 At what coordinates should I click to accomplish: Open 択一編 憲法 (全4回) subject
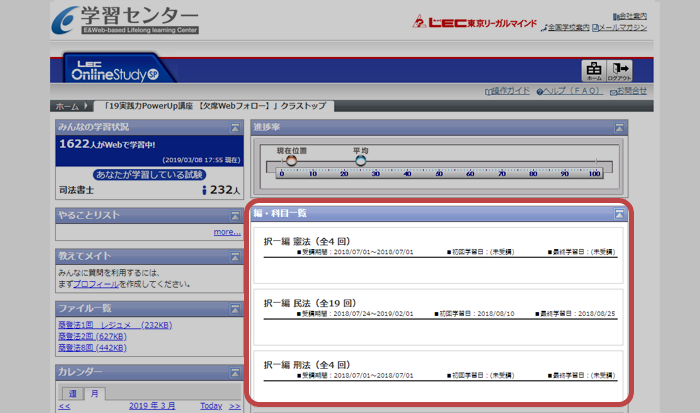click(307, 242)
